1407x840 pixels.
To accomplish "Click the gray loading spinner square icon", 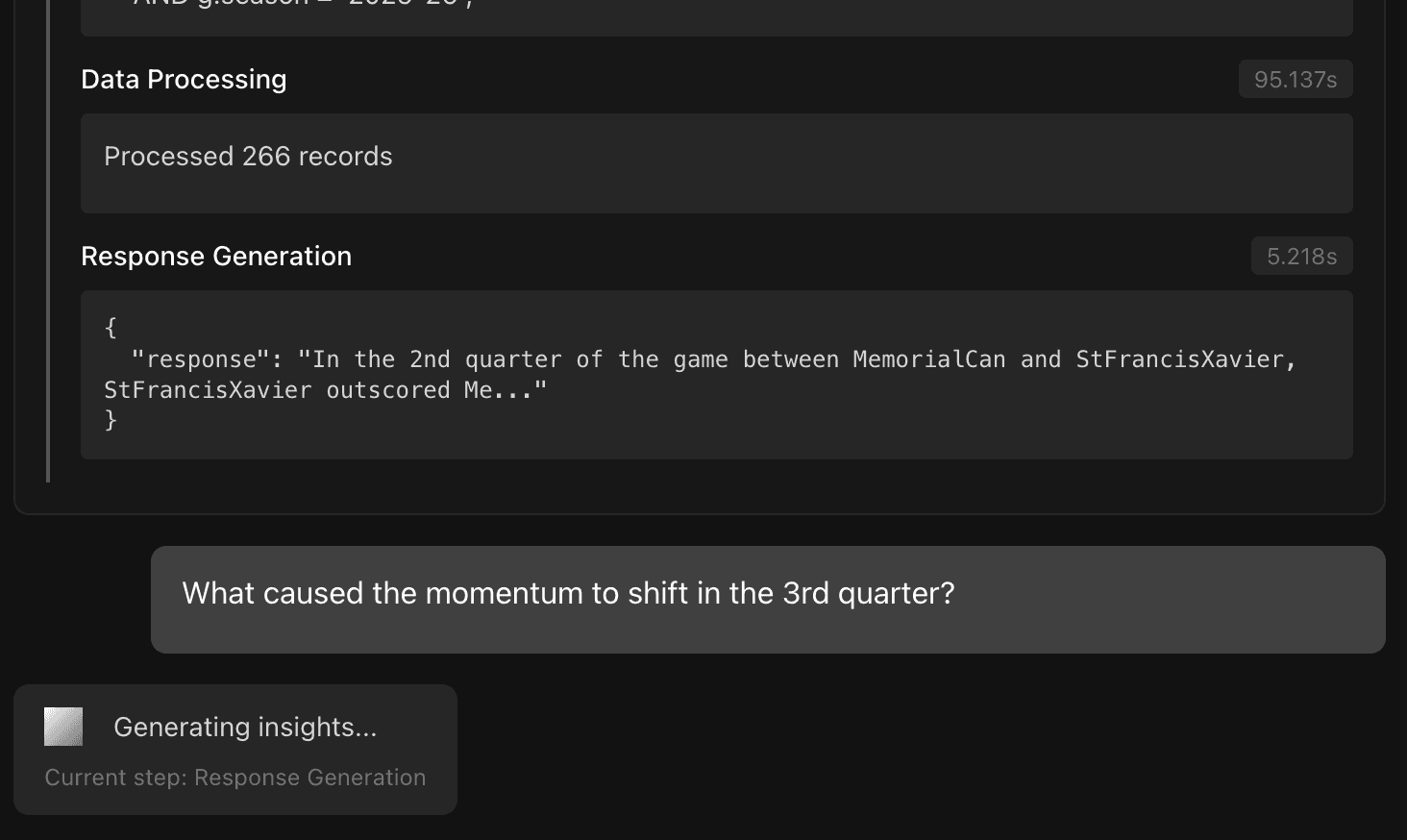I will pyautogui.click(x=63, y=727).
